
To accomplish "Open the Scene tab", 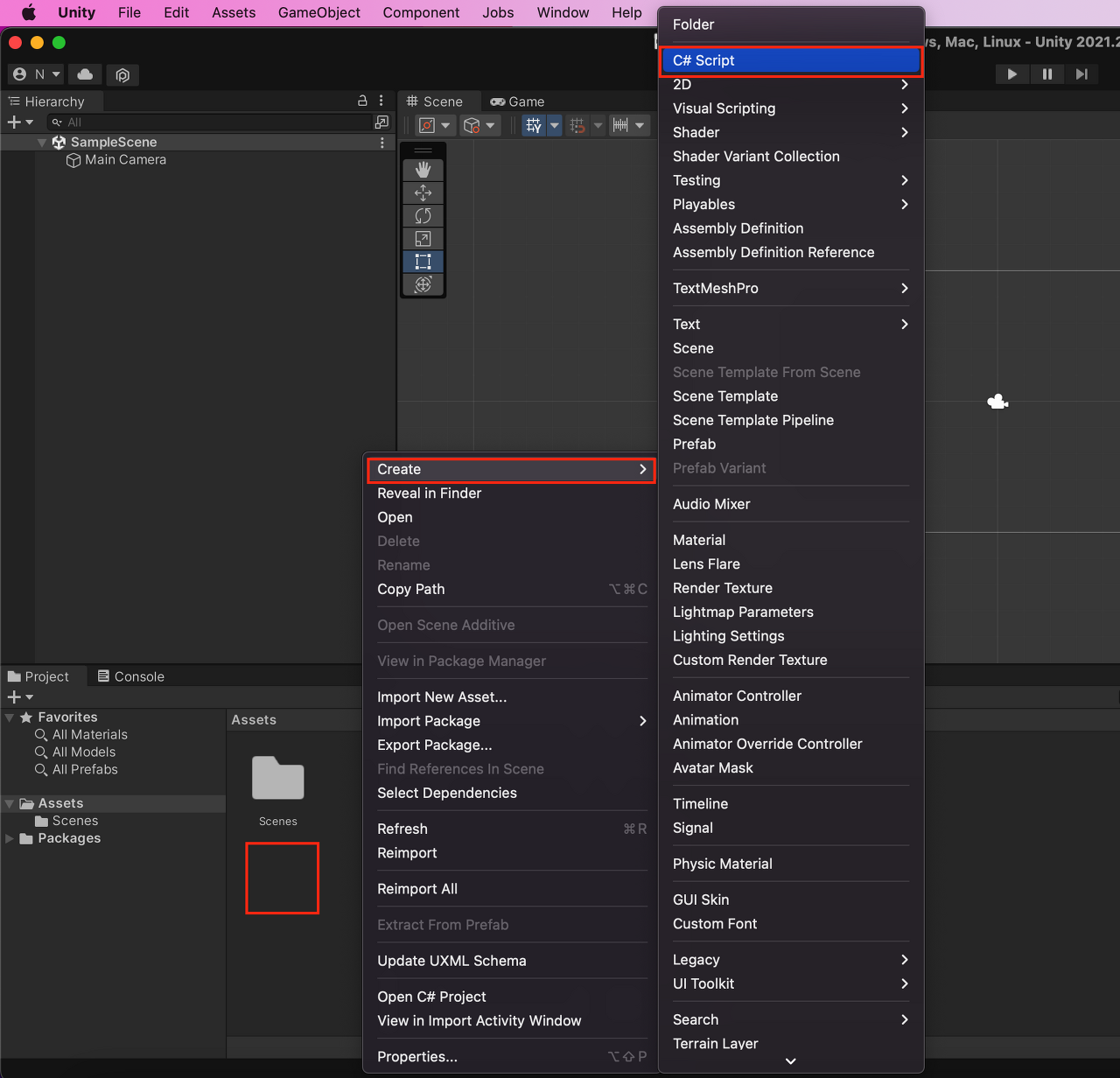I will (x=435, y=101).
